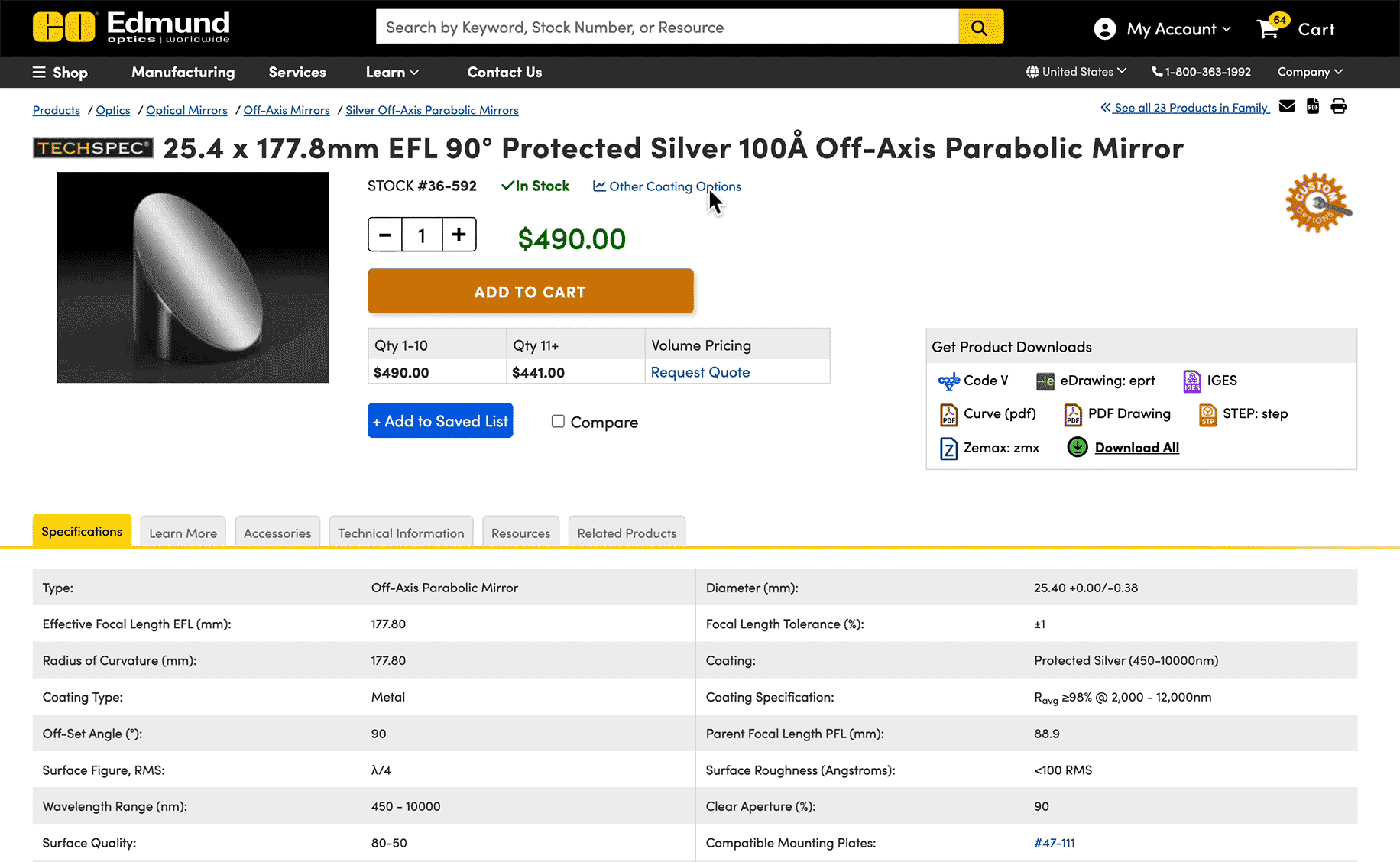Image resolution: width=1400 pixels, height=862 pixels.
Task: Click the green Download All icon
Action: [x=1077, y=447]
